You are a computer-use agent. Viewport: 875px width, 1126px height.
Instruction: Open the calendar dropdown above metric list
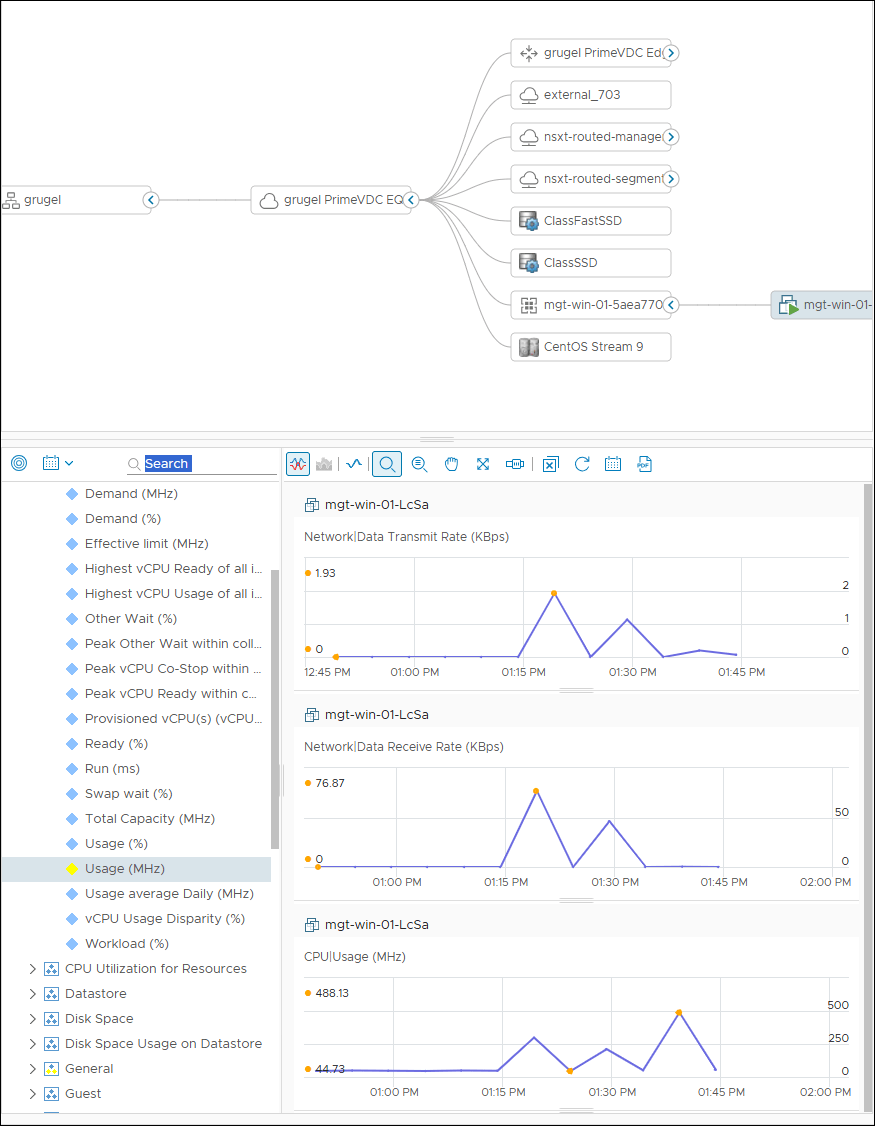tap(58, 463)
